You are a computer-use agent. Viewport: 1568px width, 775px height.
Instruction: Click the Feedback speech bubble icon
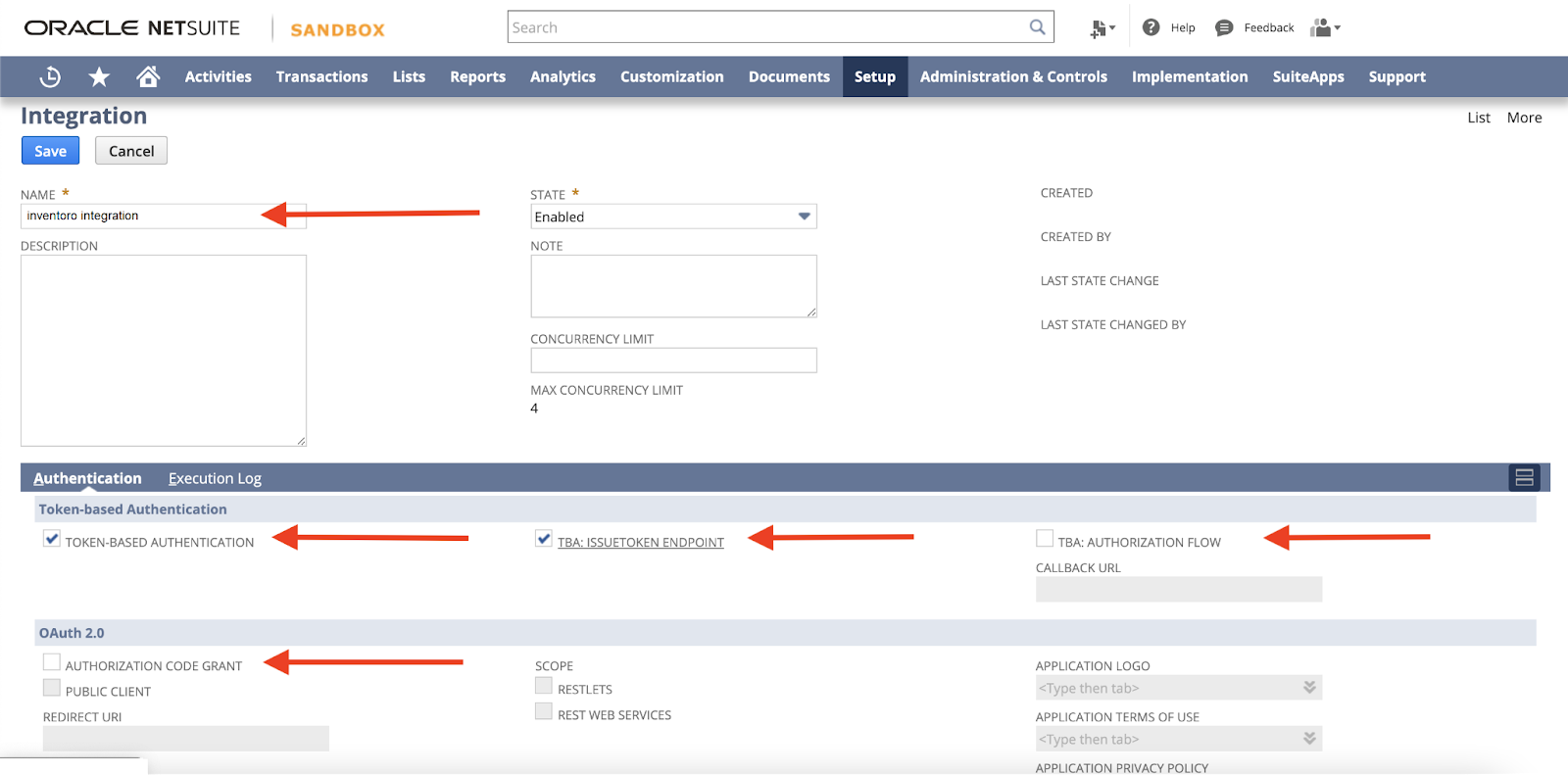click(1224, 27)
